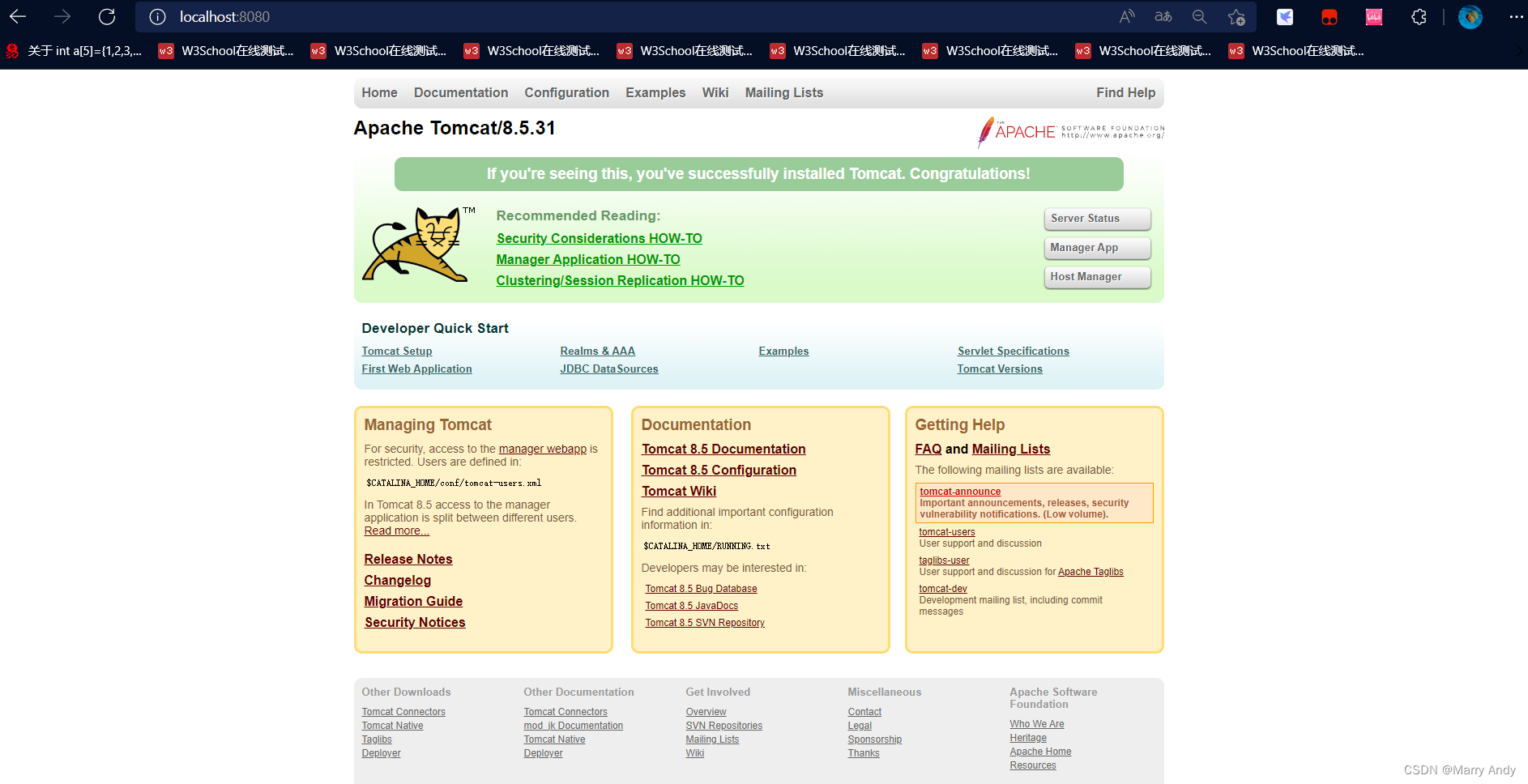Open the Tomcat Wiki link
Screen dimensions: 1528x784
tap(679, 492)
